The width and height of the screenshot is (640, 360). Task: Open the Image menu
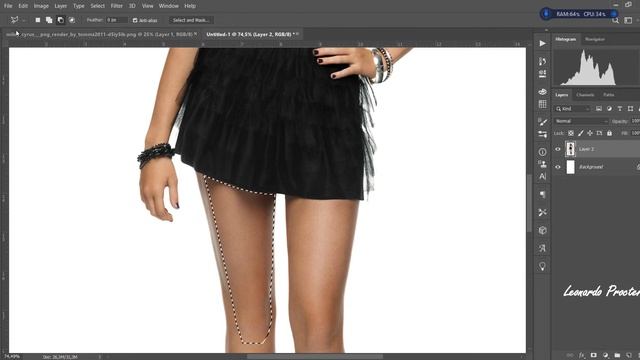coord(41,6)
